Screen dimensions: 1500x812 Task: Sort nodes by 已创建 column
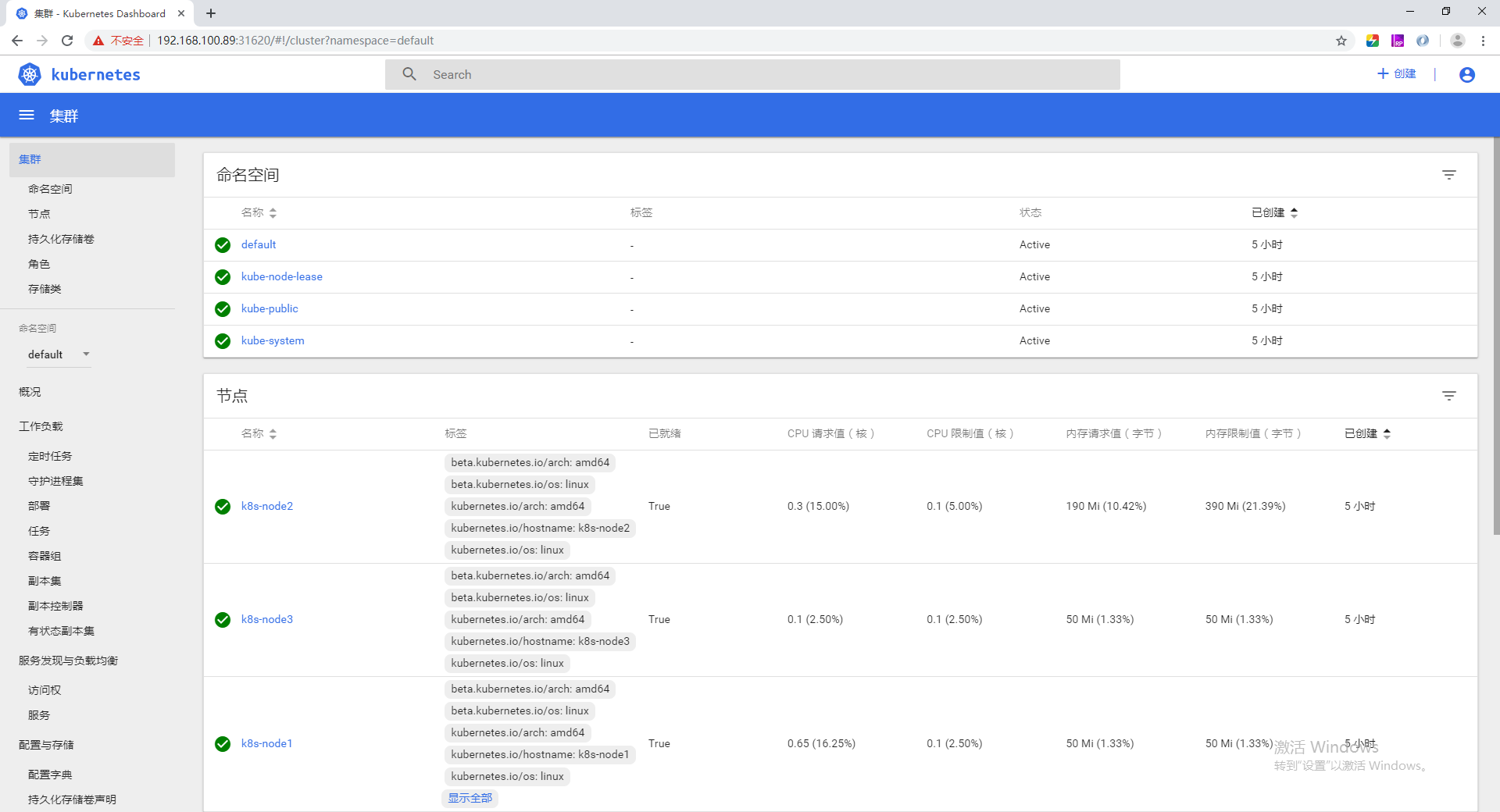point(1367,433)
